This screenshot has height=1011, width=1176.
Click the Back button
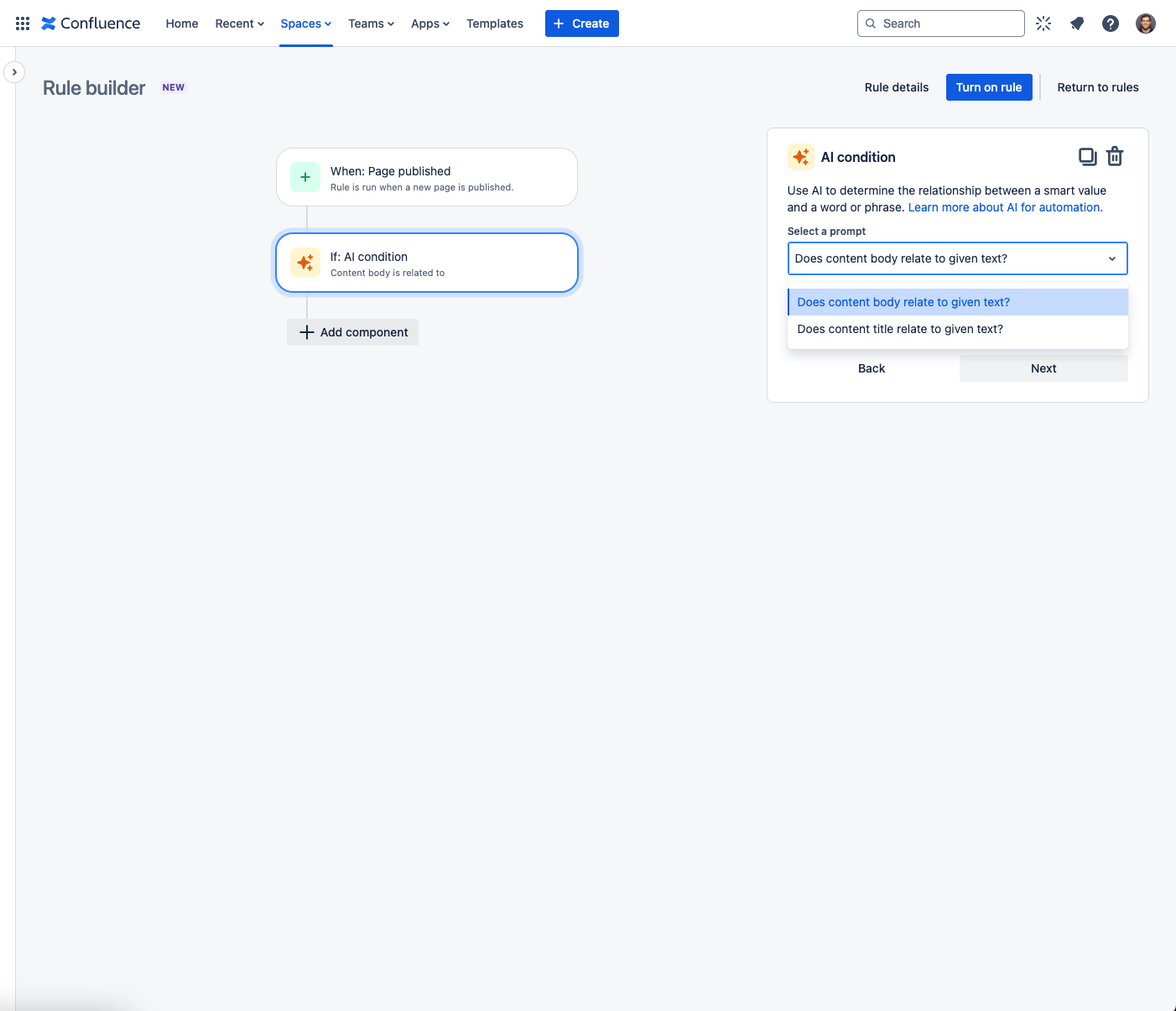pos(872,368)
